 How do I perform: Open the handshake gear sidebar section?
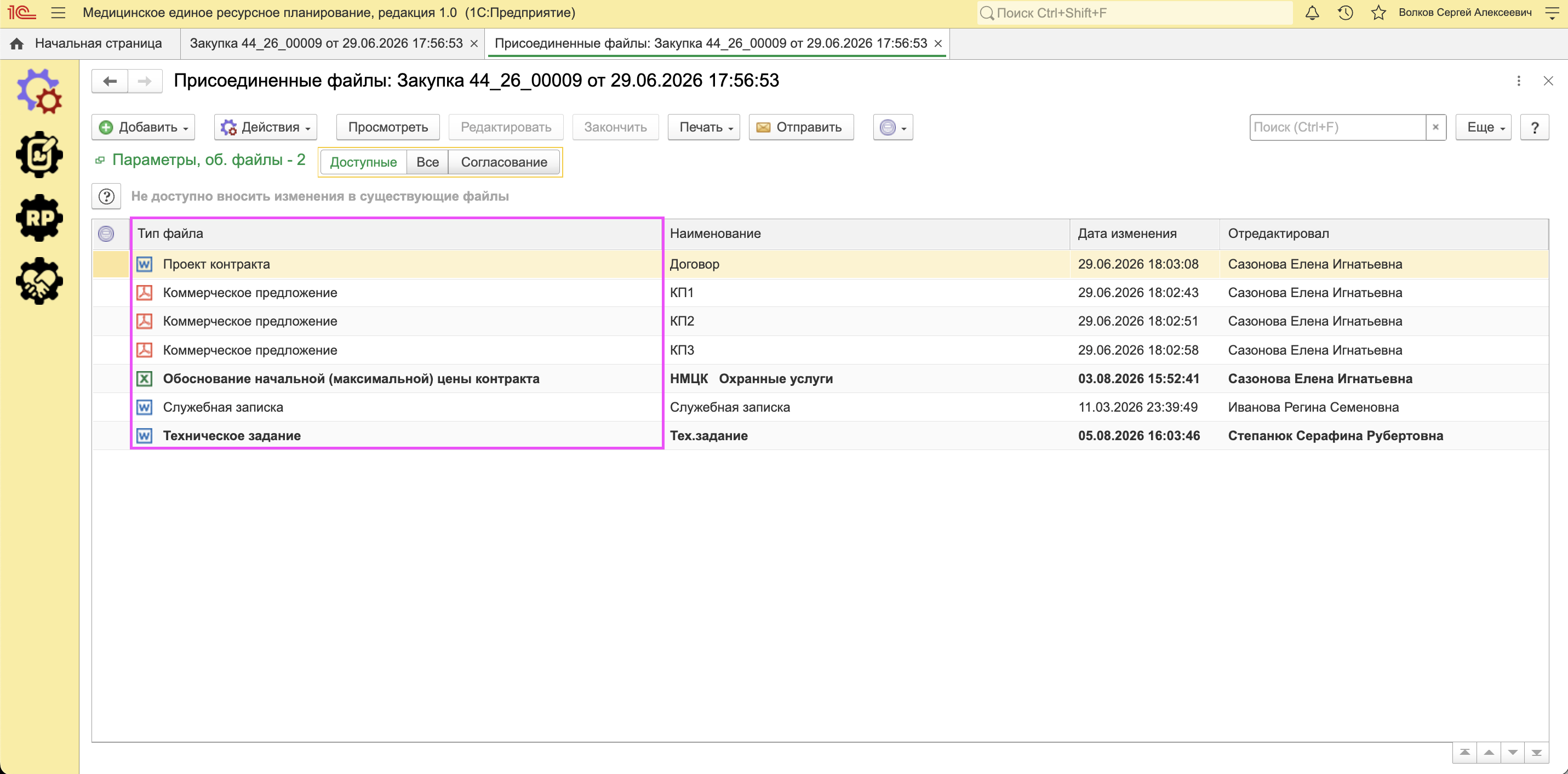pos(39,281)
